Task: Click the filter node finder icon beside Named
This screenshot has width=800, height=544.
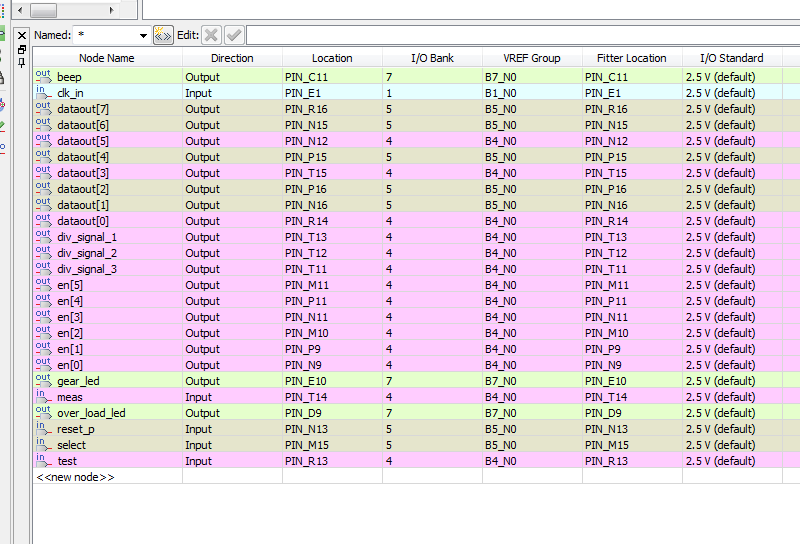Action: point(163,35)
